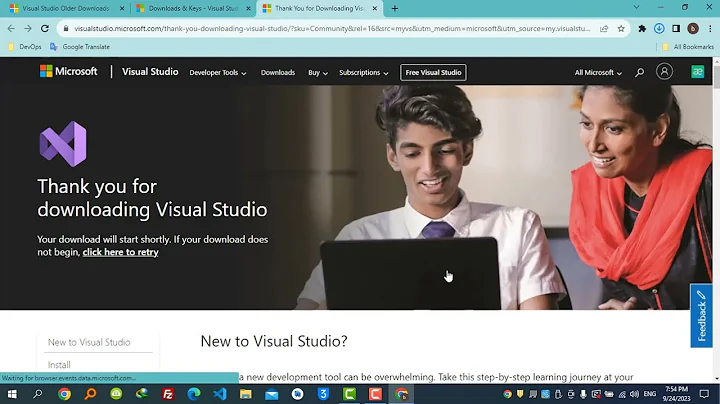The image size is (720, 404).
Task: Select Install in the sidebar list
Action: click(59, 365)
